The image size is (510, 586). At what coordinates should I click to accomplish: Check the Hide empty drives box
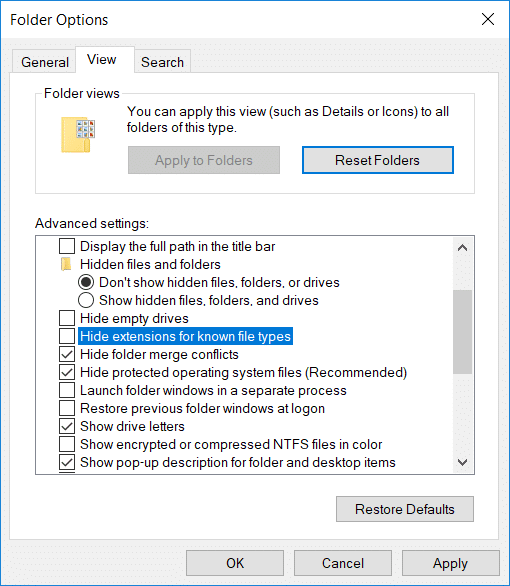pos(67,318)
